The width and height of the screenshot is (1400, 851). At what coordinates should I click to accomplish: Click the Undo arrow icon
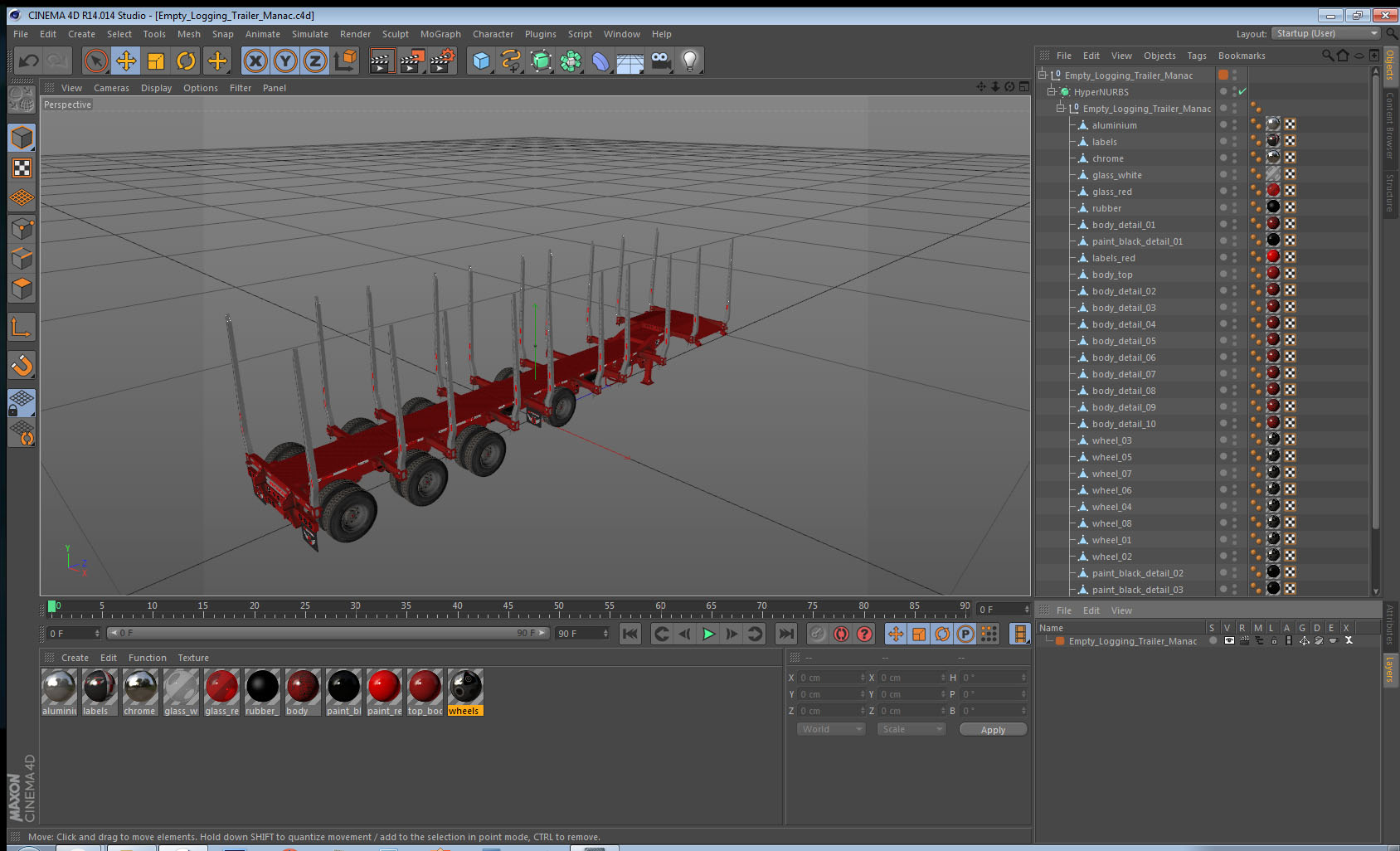(29, 61)
